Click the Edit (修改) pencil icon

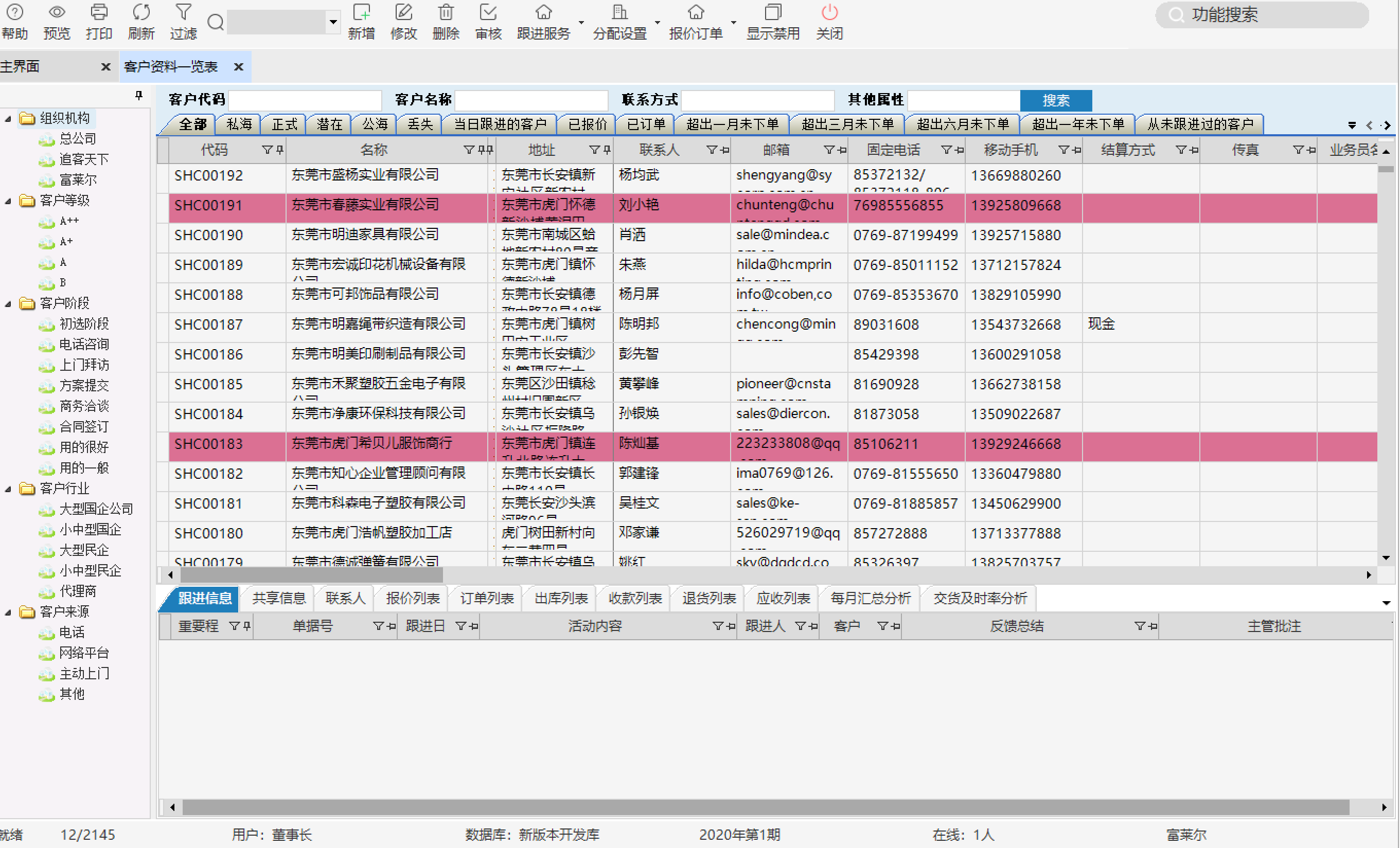[x=403, y=12]
